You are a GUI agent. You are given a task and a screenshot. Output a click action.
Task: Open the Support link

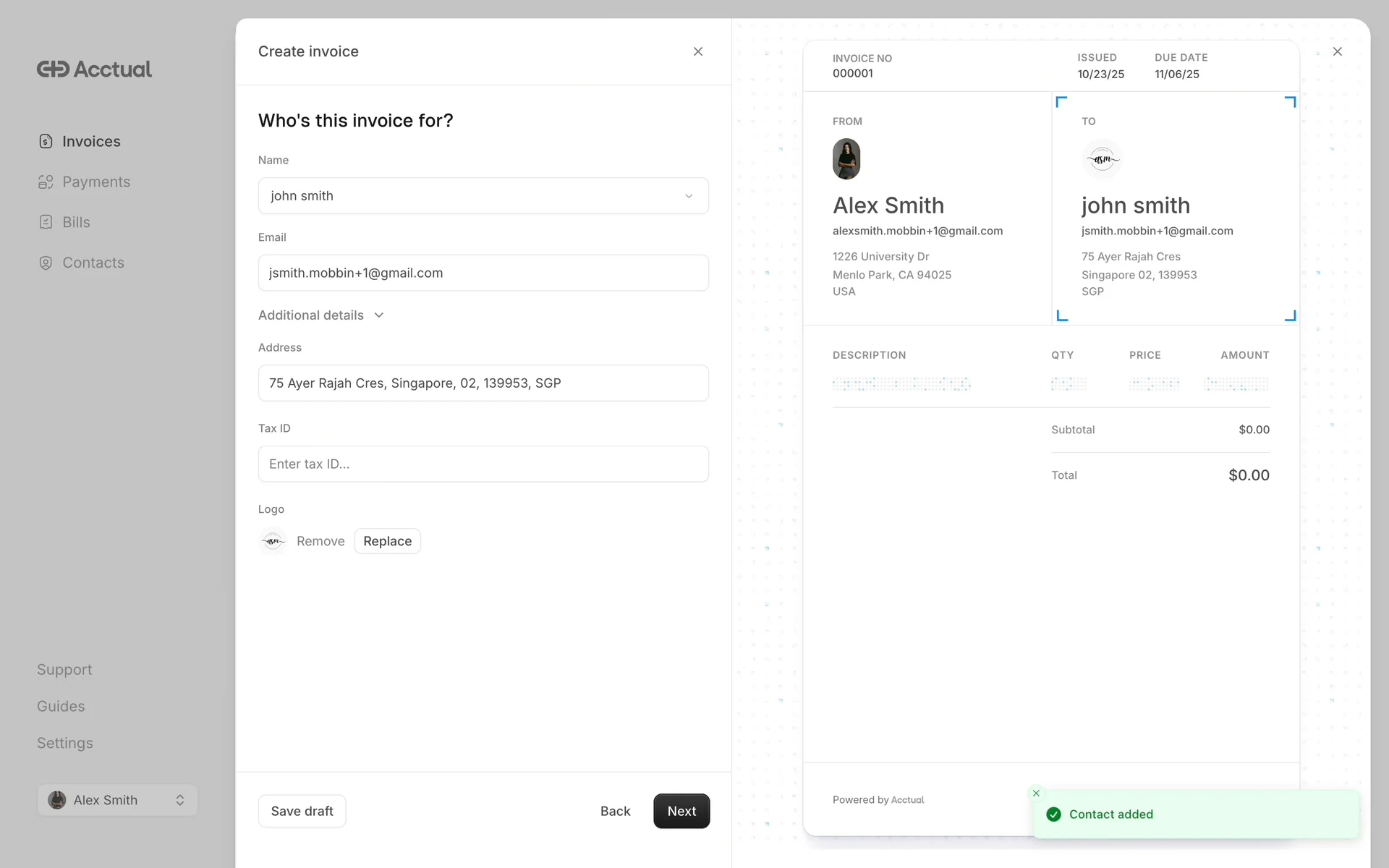[64, 669]
